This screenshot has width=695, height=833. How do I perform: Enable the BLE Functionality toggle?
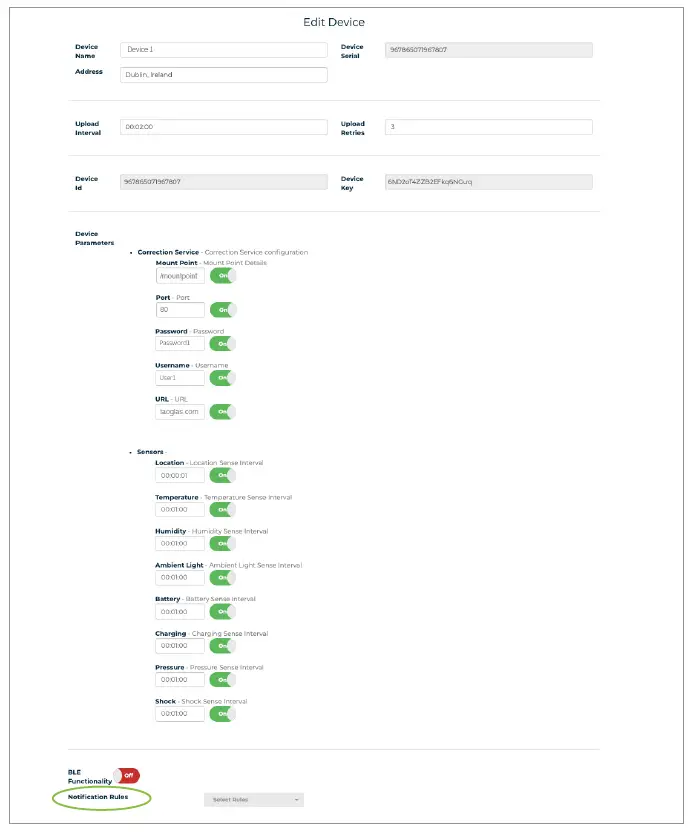[126, 776]
